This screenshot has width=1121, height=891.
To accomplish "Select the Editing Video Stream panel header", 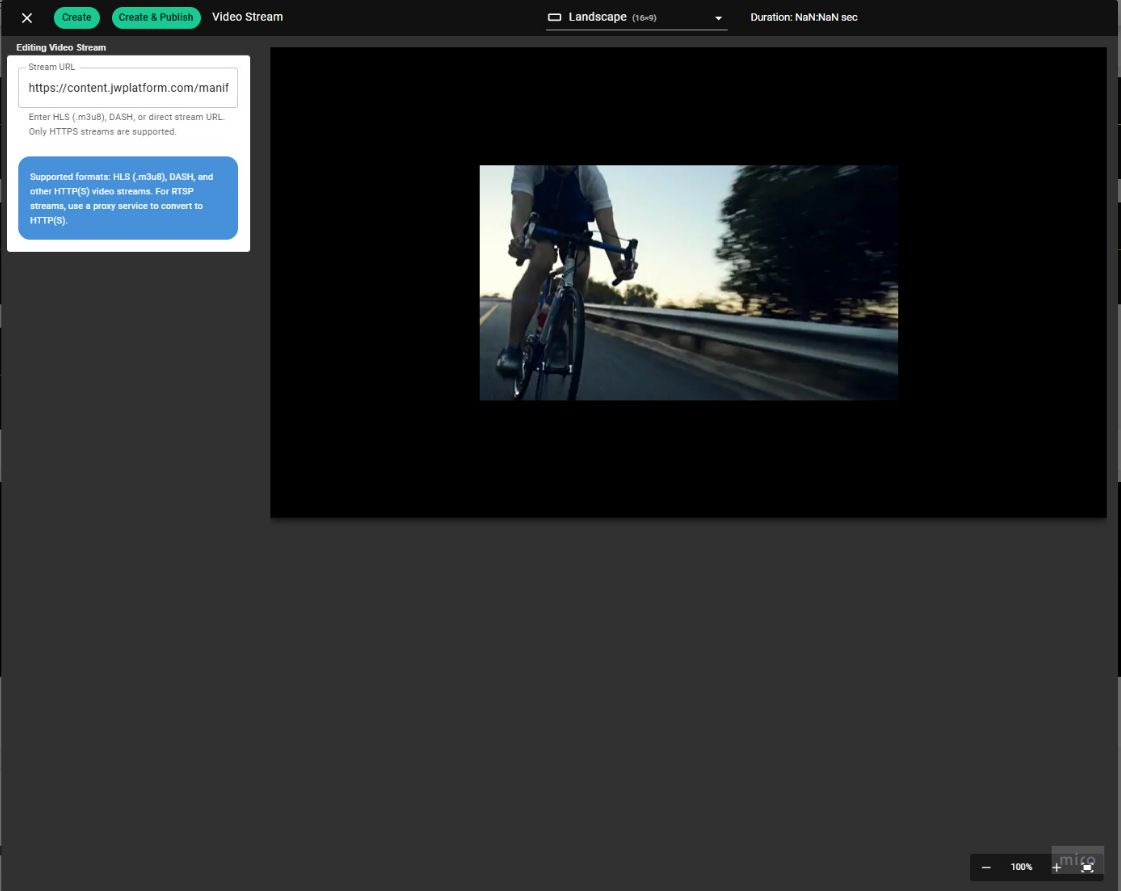I will tap(60, 47).
